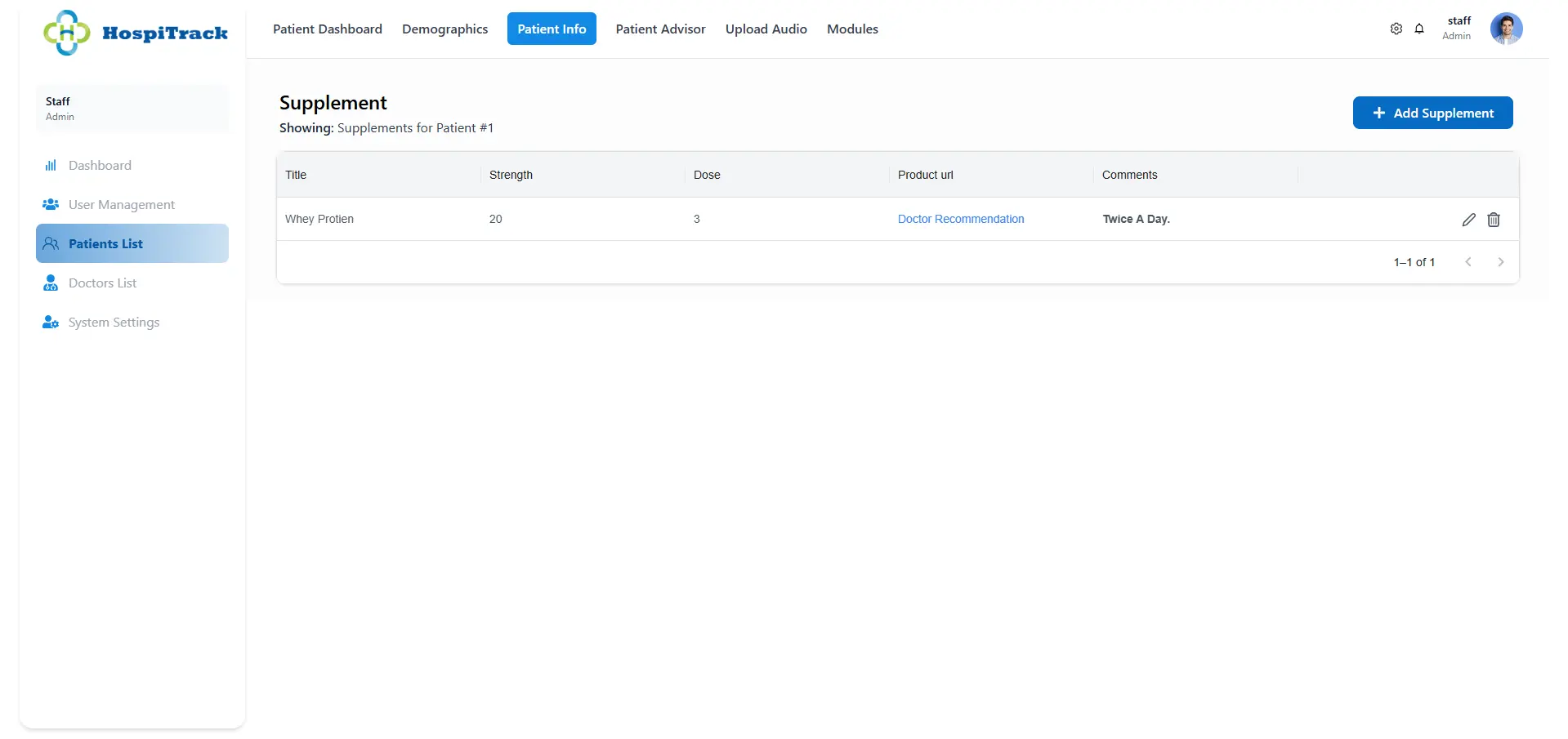Click the HospiTrack logo
Viewport: 1568px width, 739px height.
pos(136,33)
